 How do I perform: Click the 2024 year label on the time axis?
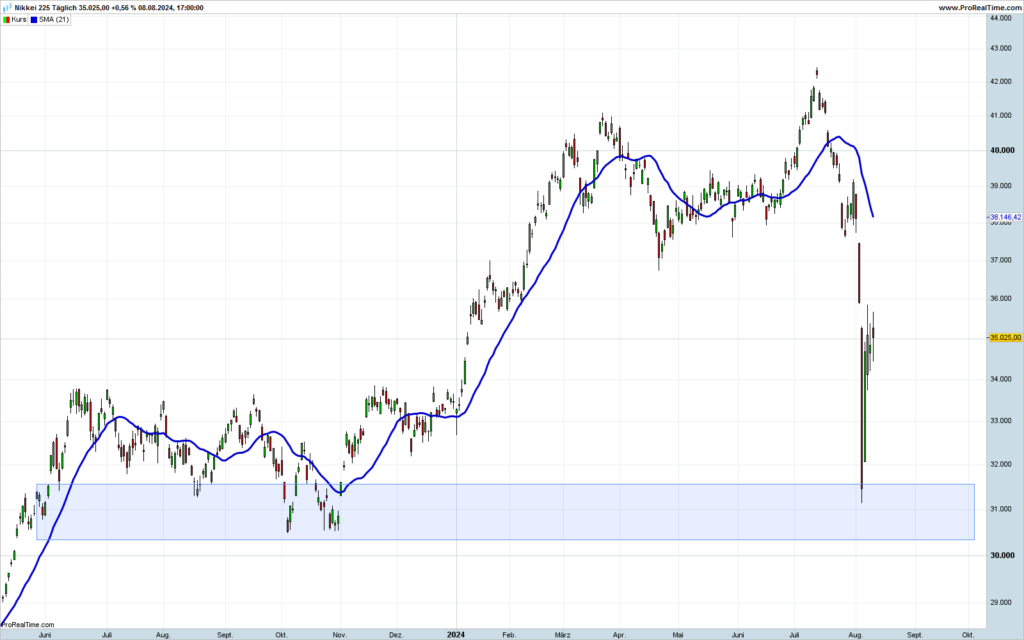click(x=456, y=635)
